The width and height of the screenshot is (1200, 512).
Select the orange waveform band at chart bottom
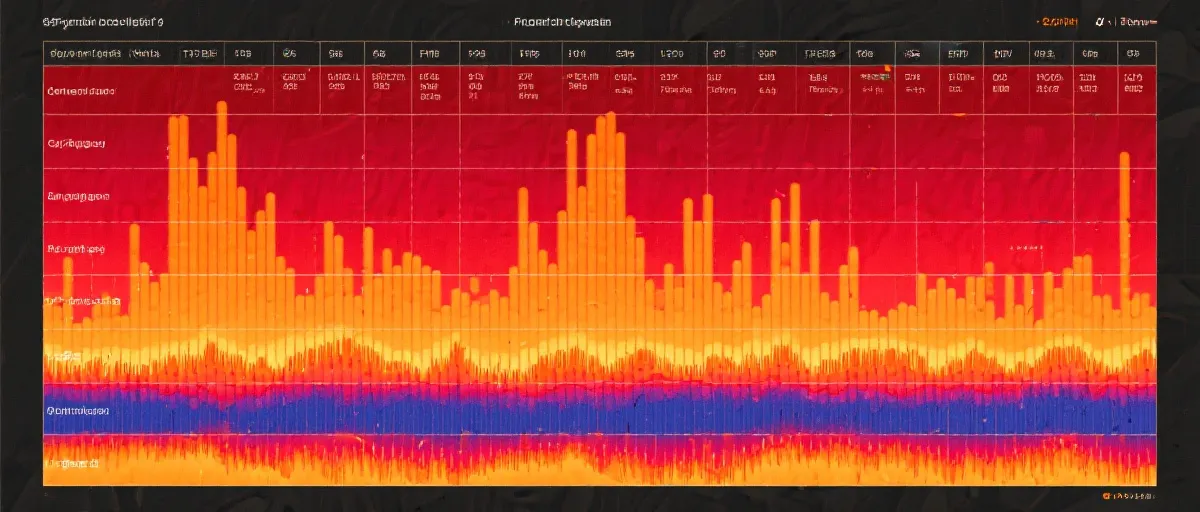[x=600, y=462]
